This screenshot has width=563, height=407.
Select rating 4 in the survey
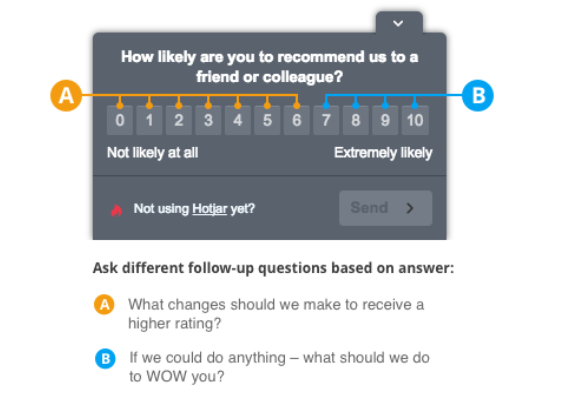[238, 120]
